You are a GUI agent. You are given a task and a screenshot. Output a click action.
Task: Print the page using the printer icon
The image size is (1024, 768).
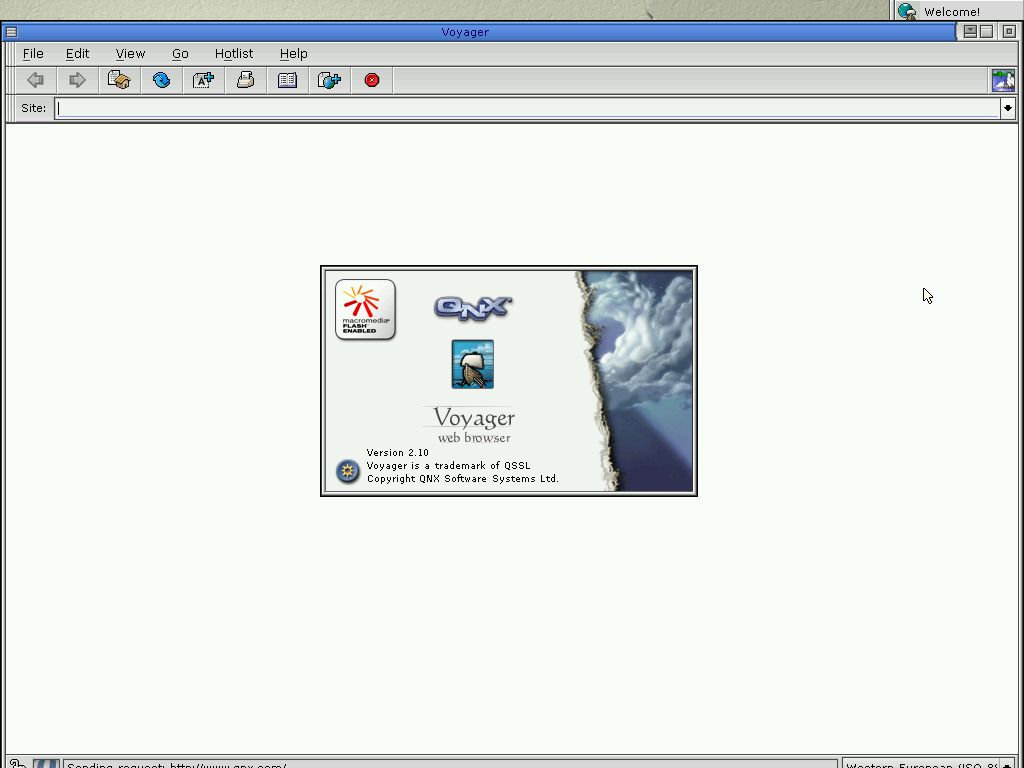click(x=246, y=80)
